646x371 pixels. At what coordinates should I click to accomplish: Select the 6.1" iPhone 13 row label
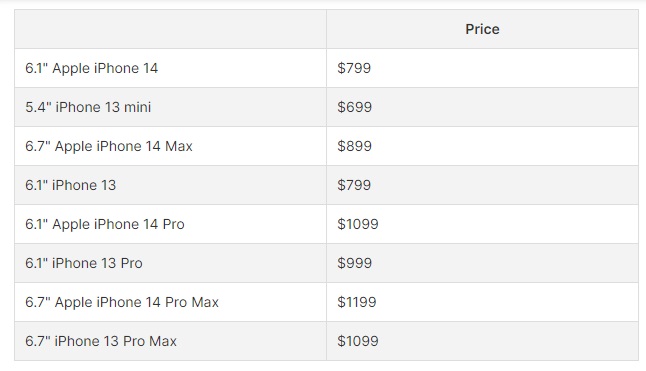70,185
